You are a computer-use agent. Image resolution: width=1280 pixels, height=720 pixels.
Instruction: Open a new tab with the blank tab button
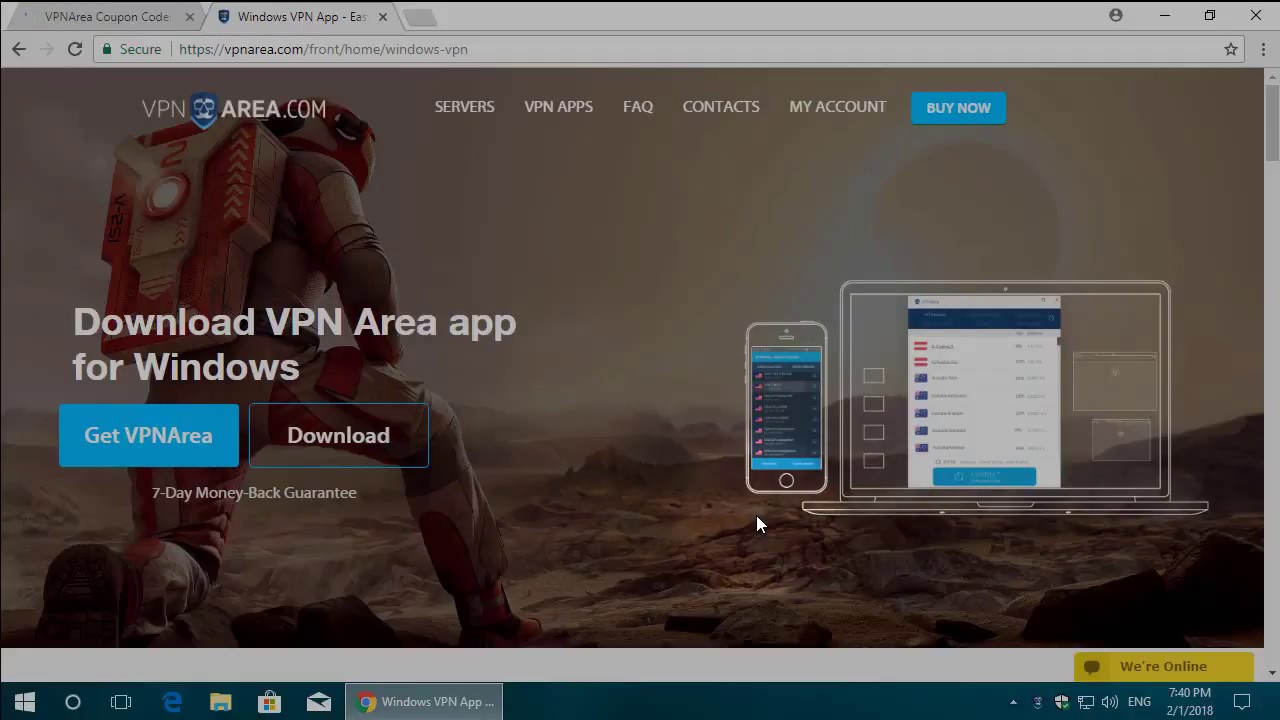(420, 17)
